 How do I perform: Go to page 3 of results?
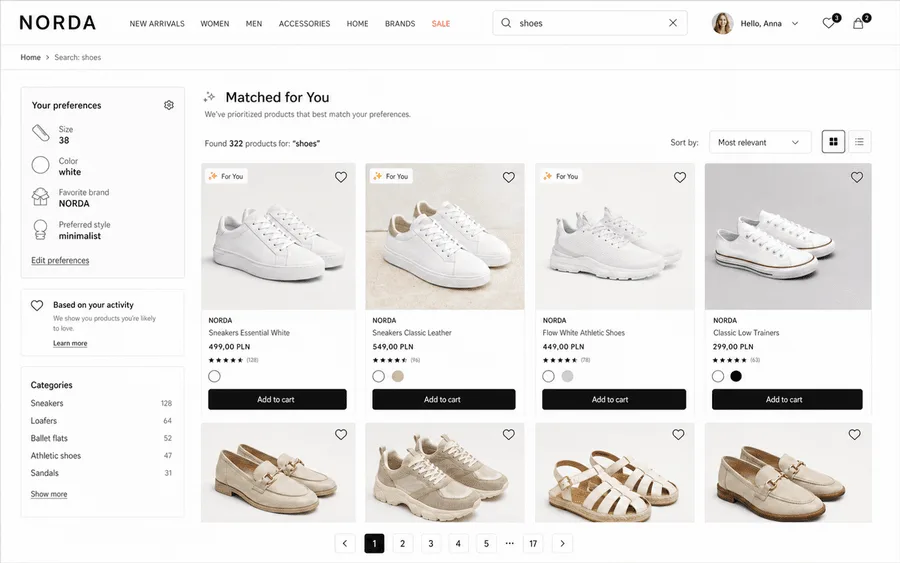pos(430,543)
